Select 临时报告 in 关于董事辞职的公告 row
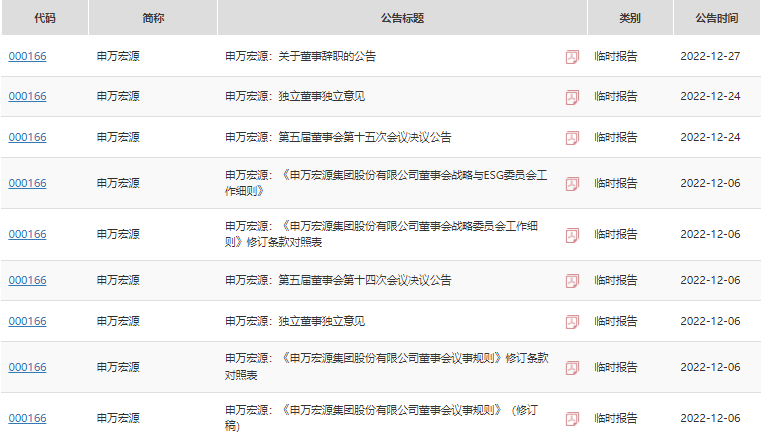The height and width of the screenshot is (443, 761). pos(615,56)
